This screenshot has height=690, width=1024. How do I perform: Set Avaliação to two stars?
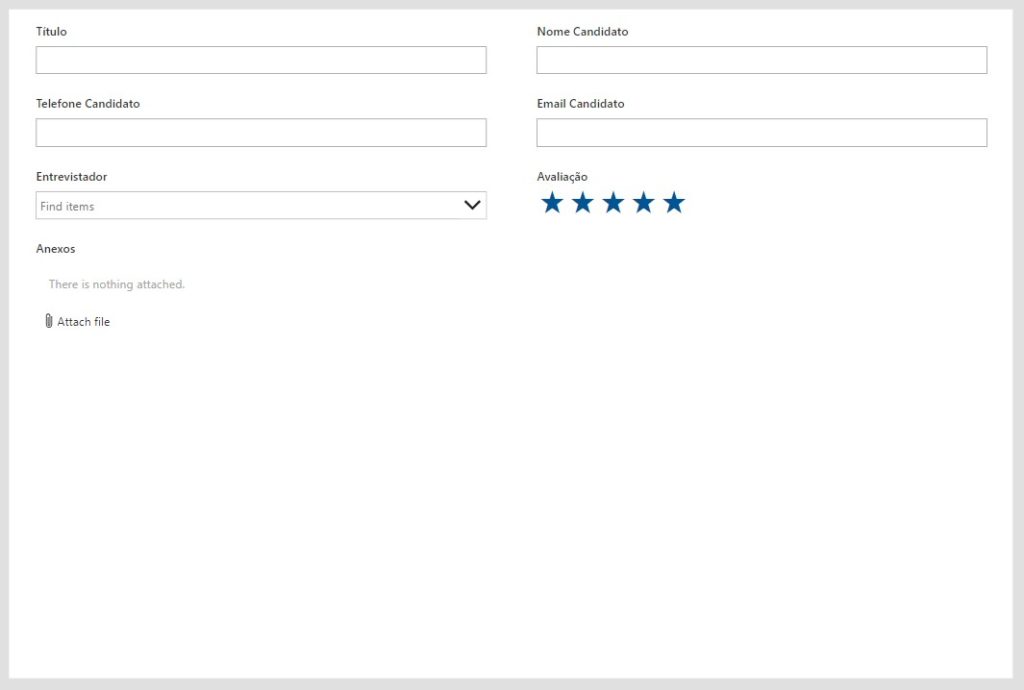click(583, 203)
